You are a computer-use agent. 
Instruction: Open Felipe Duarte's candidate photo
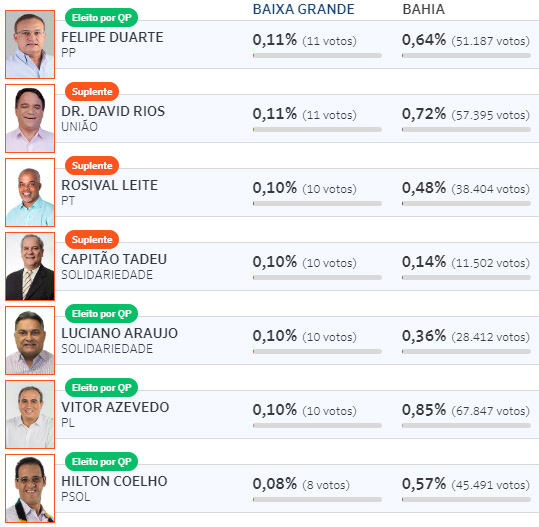click(30, 44)
